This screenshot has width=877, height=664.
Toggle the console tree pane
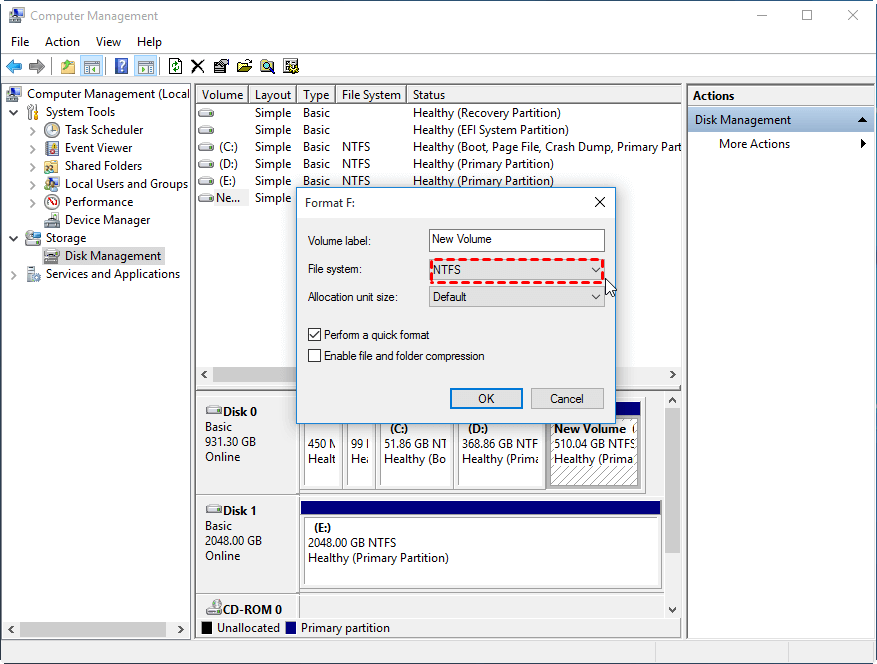pyautogui.click(x=91, y=66)
